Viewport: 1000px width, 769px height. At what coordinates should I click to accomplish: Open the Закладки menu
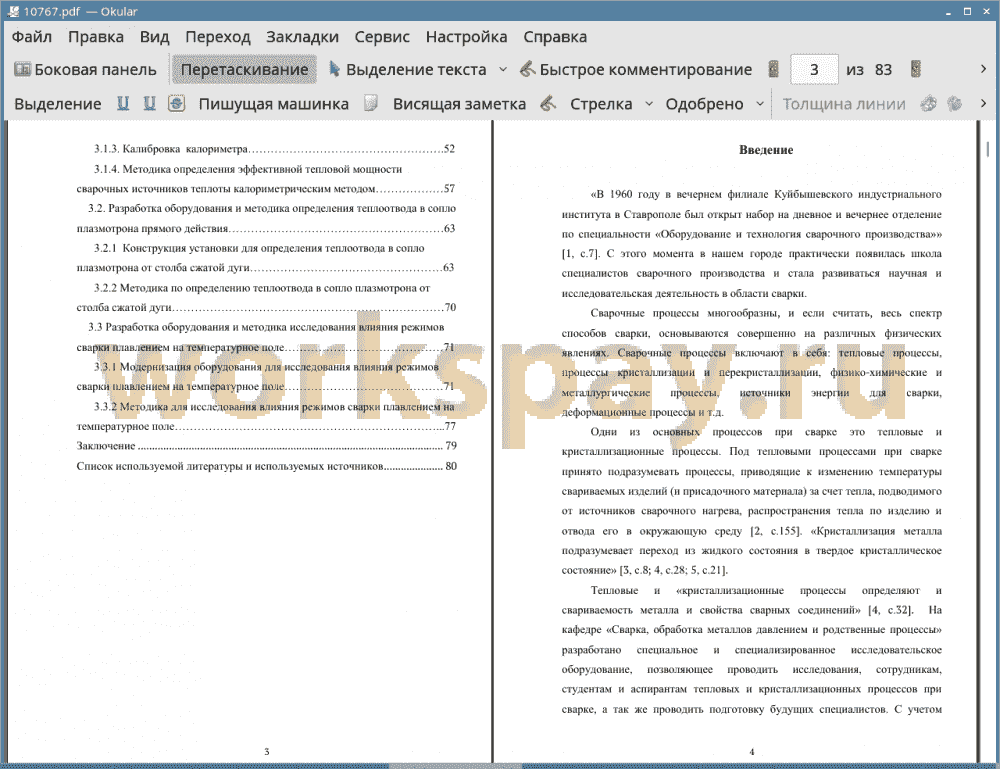tap(302, 37)
